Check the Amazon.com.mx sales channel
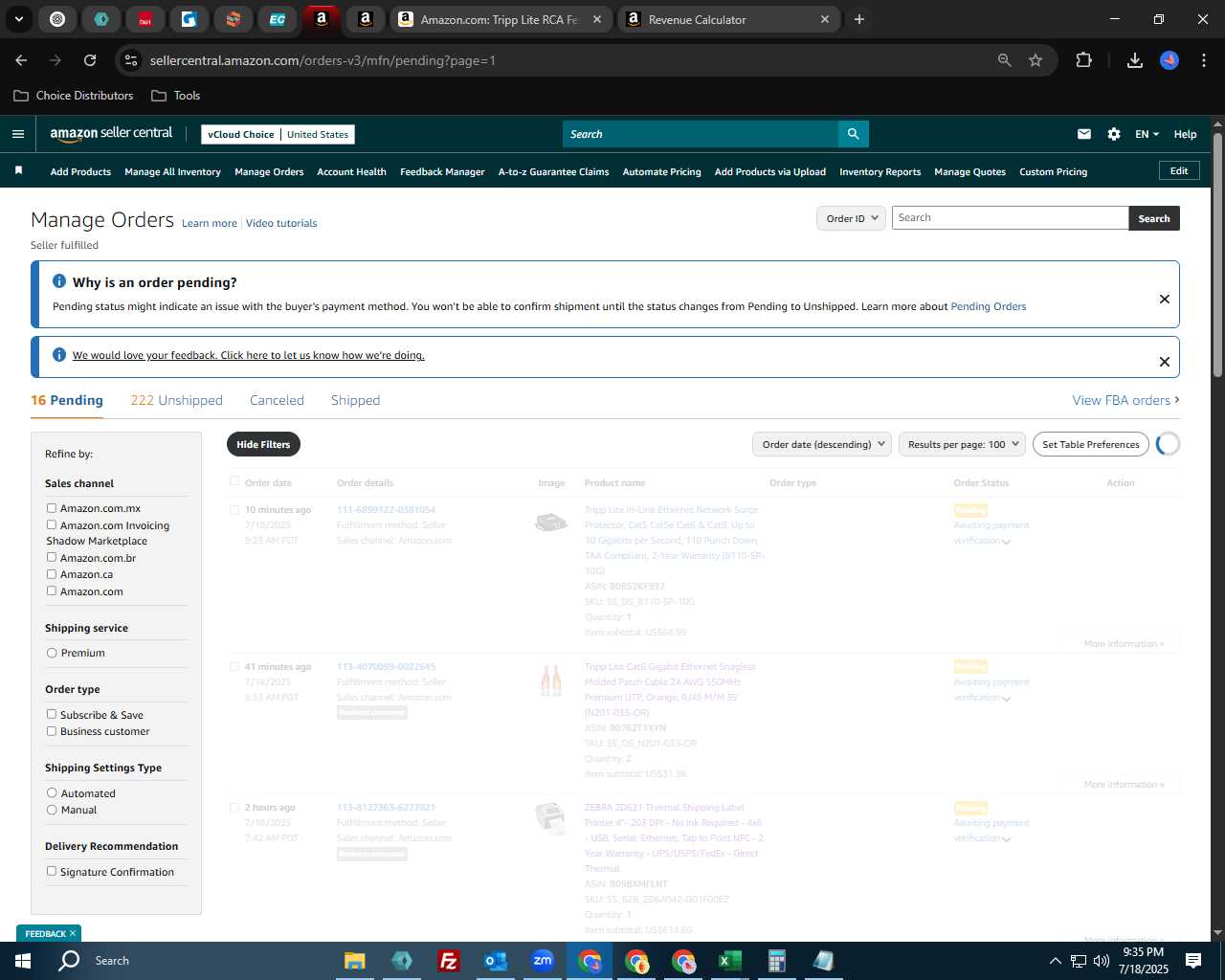 click(x=52, y=508)
